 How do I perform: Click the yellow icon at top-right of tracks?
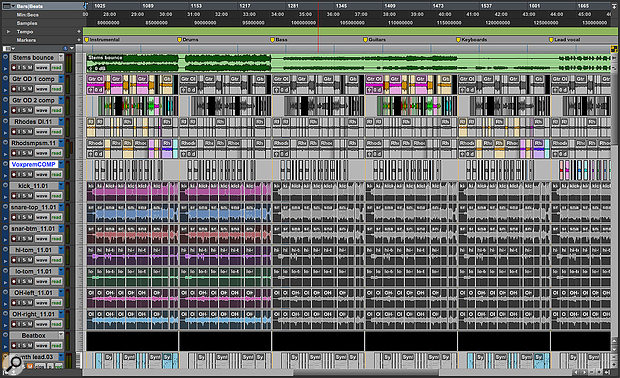coord(614,49)
